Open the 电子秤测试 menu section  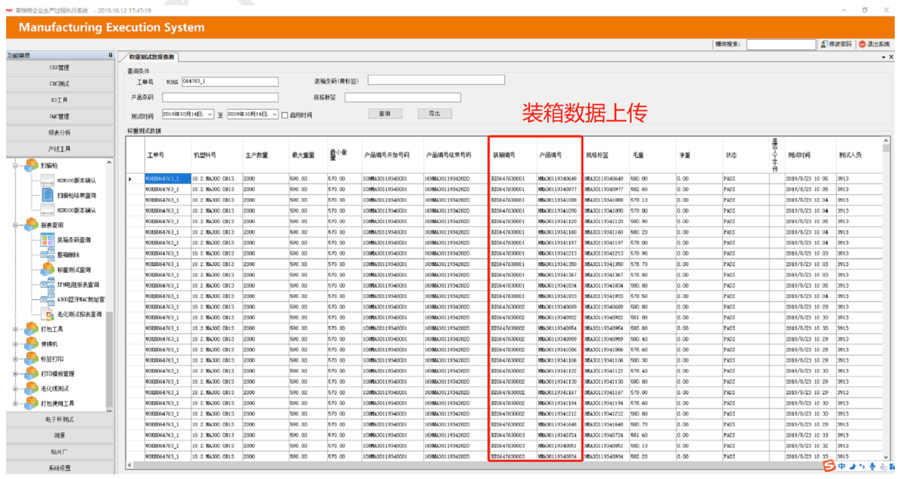pos(60,419)
